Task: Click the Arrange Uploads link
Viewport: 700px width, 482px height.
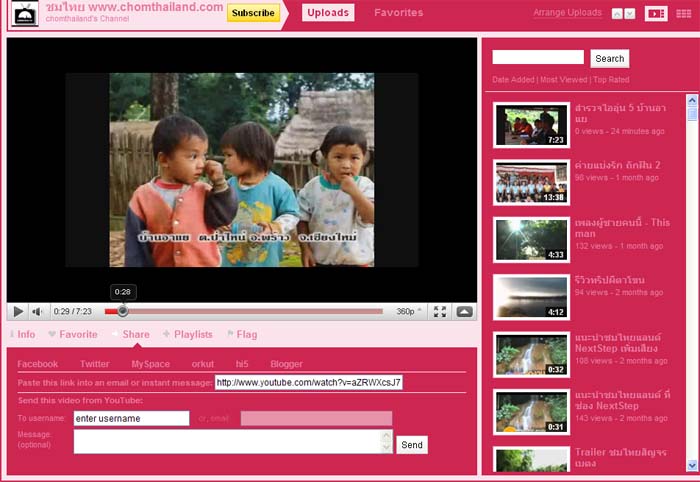Action: tap(567, 12)
